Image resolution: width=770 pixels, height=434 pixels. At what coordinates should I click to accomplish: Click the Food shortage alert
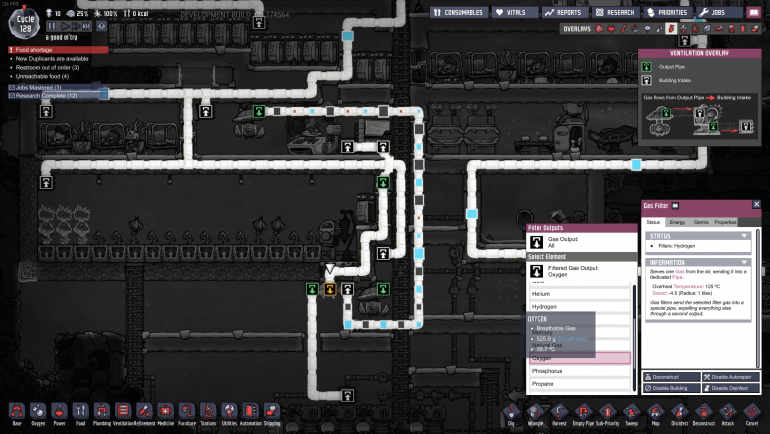click(x=58, y=50)
